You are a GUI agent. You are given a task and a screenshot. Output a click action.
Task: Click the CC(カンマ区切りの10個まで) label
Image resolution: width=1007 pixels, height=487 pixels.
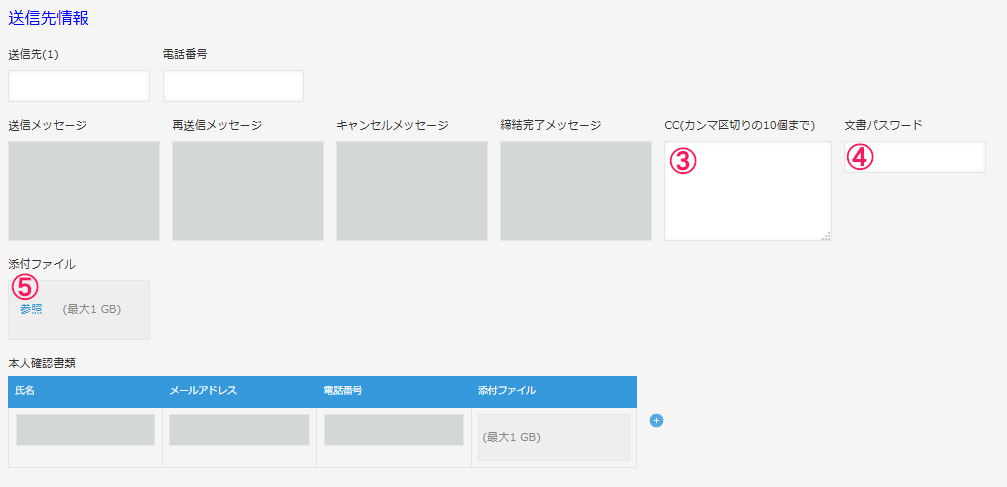[x=739, y=125]
